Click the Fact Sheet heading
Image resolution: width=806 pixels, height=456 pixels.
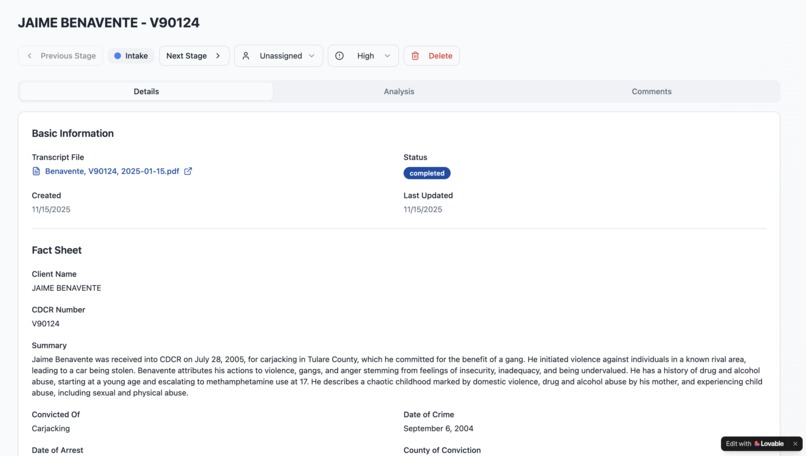click(x=57, y=250)
